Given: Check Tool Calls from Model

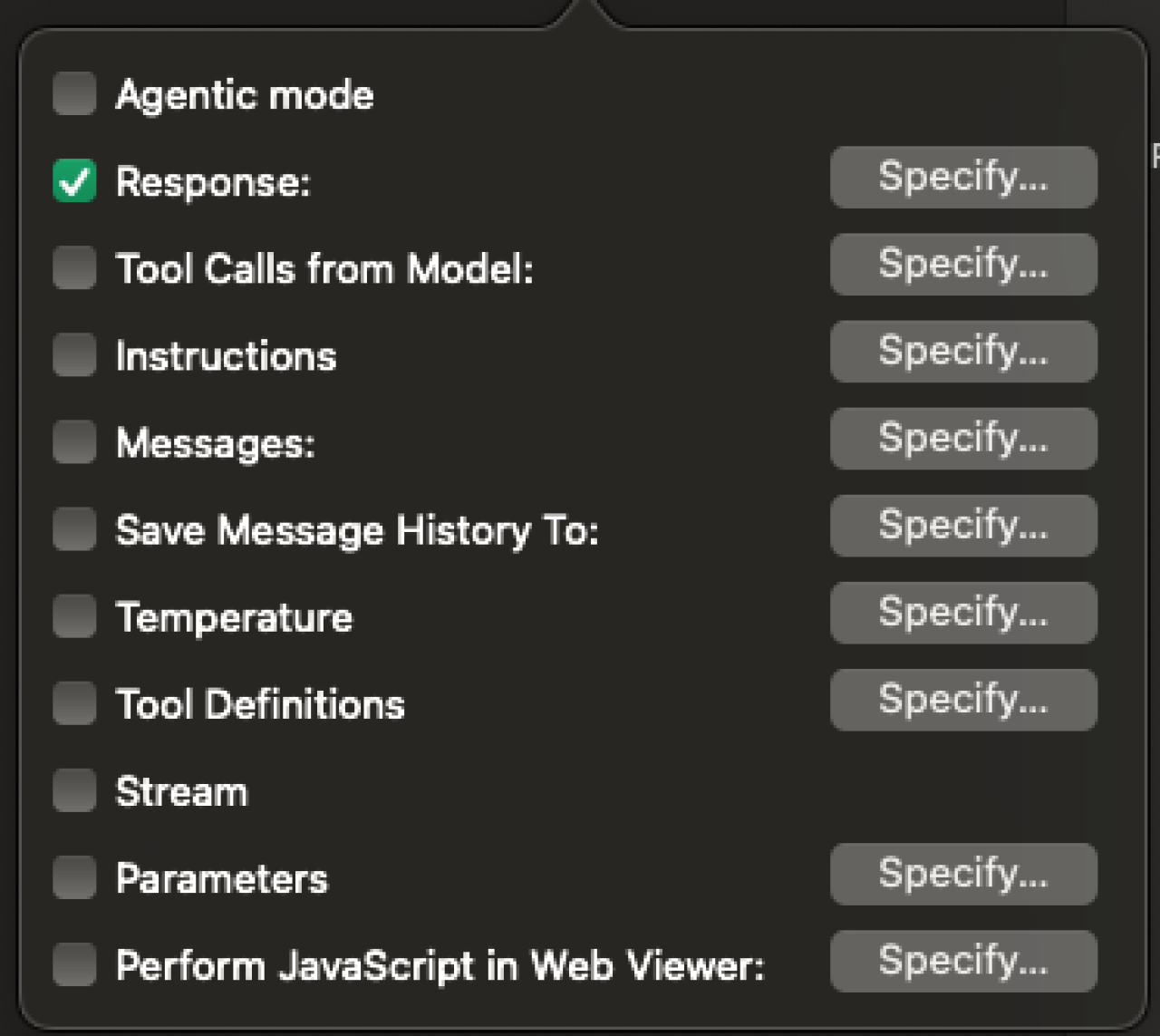Looking at the screenshot, I should coord(74,268).
